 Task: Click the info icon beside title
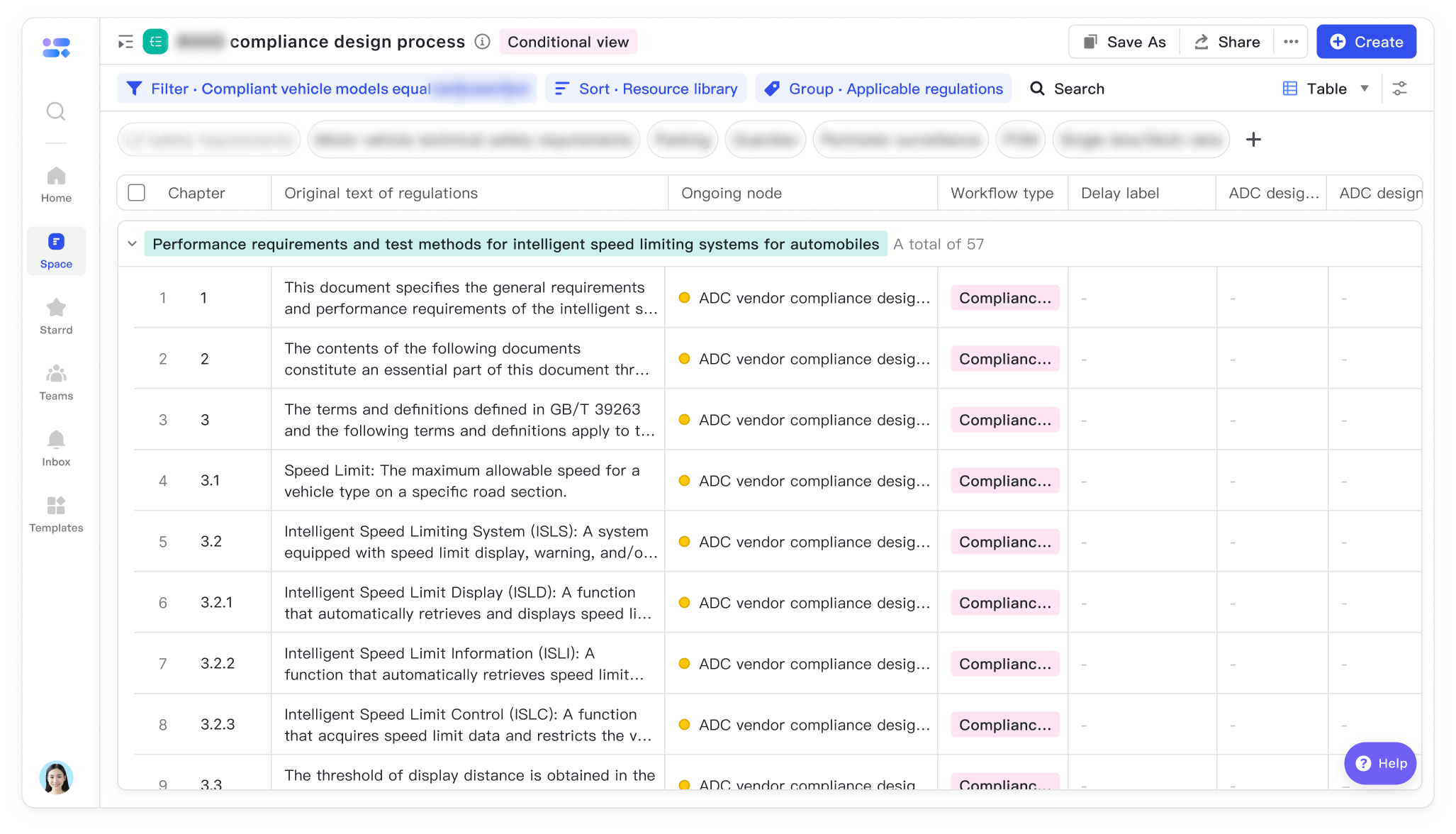(x=482, y=42)
